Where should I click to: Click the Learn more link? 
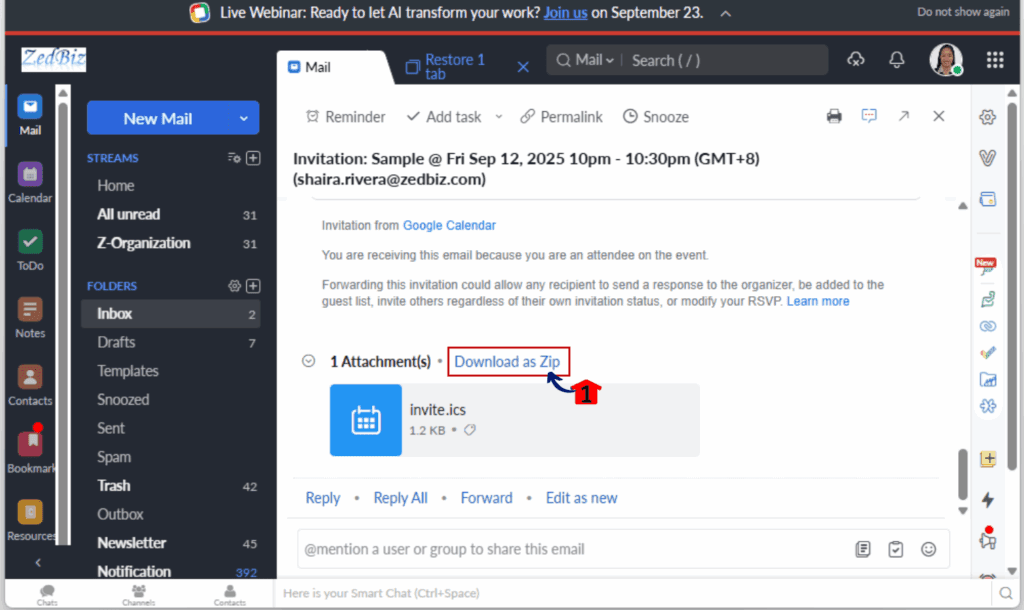click(x=818, y=301)
